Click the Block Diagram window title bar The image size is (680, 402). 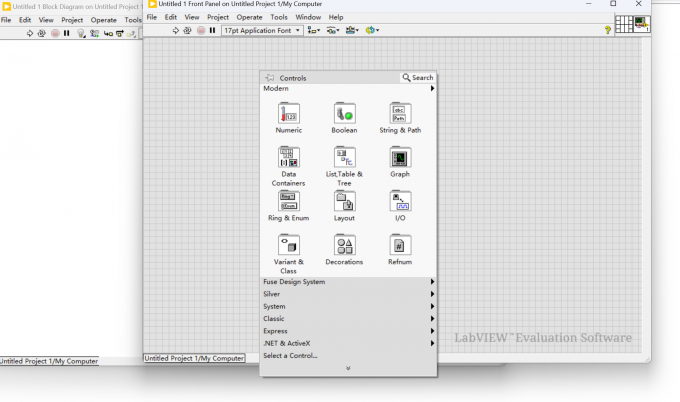[x=72, y=7]
